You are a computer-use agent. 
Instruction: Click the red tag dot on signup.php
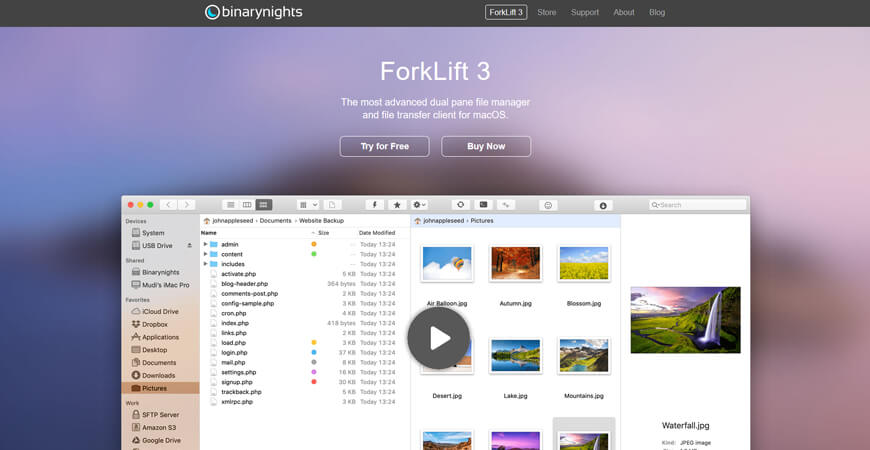coord(313,382)
